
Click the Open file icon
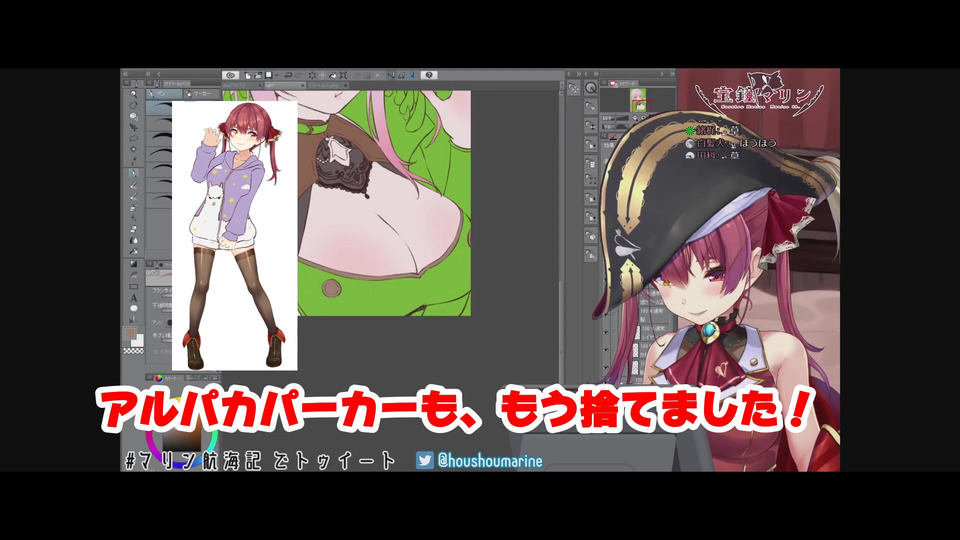[258, 75]
